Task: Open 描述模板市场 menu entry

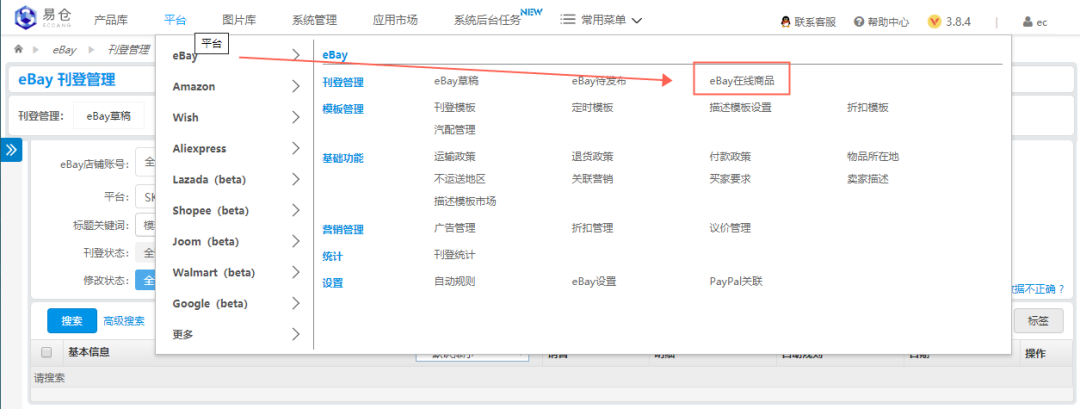Action: coord(465,201)
